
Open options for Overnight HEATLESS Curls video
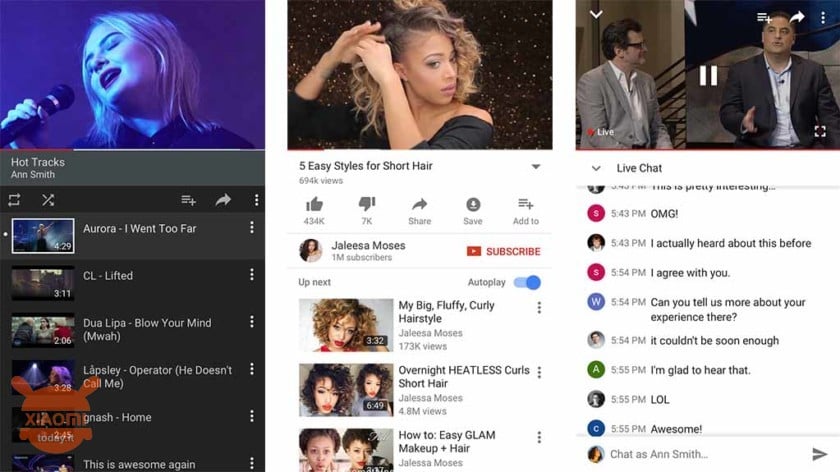pos(539,372)
